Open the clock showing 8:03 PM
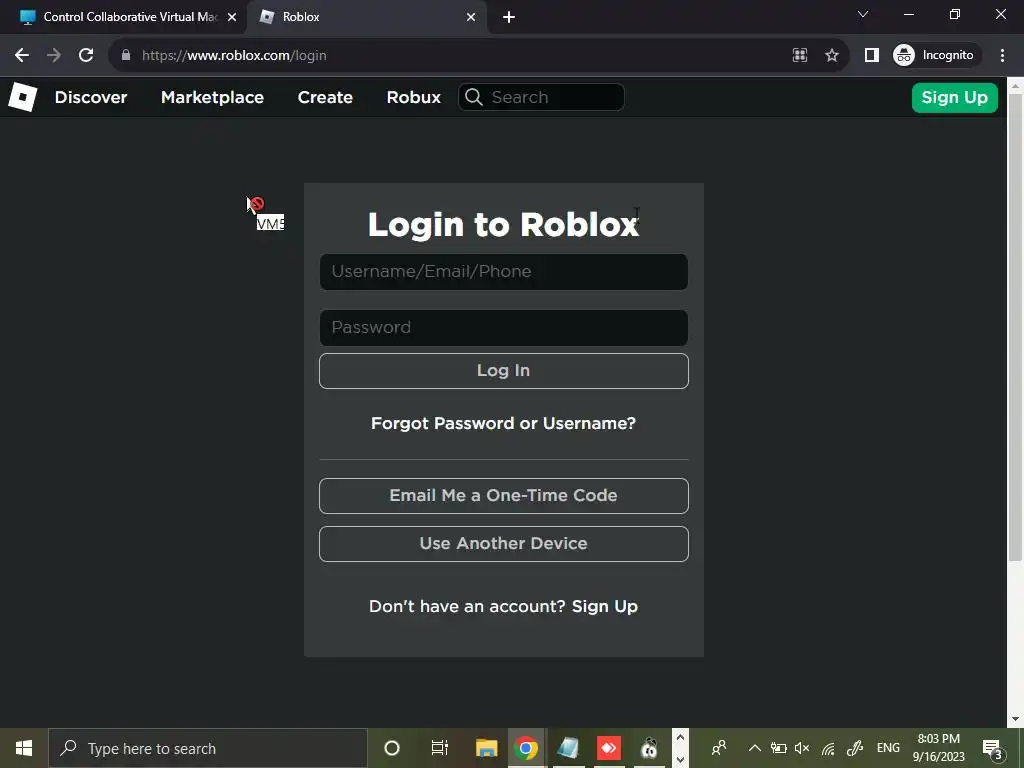Screen dimensions: 1024x768 (x=938, y=748)
